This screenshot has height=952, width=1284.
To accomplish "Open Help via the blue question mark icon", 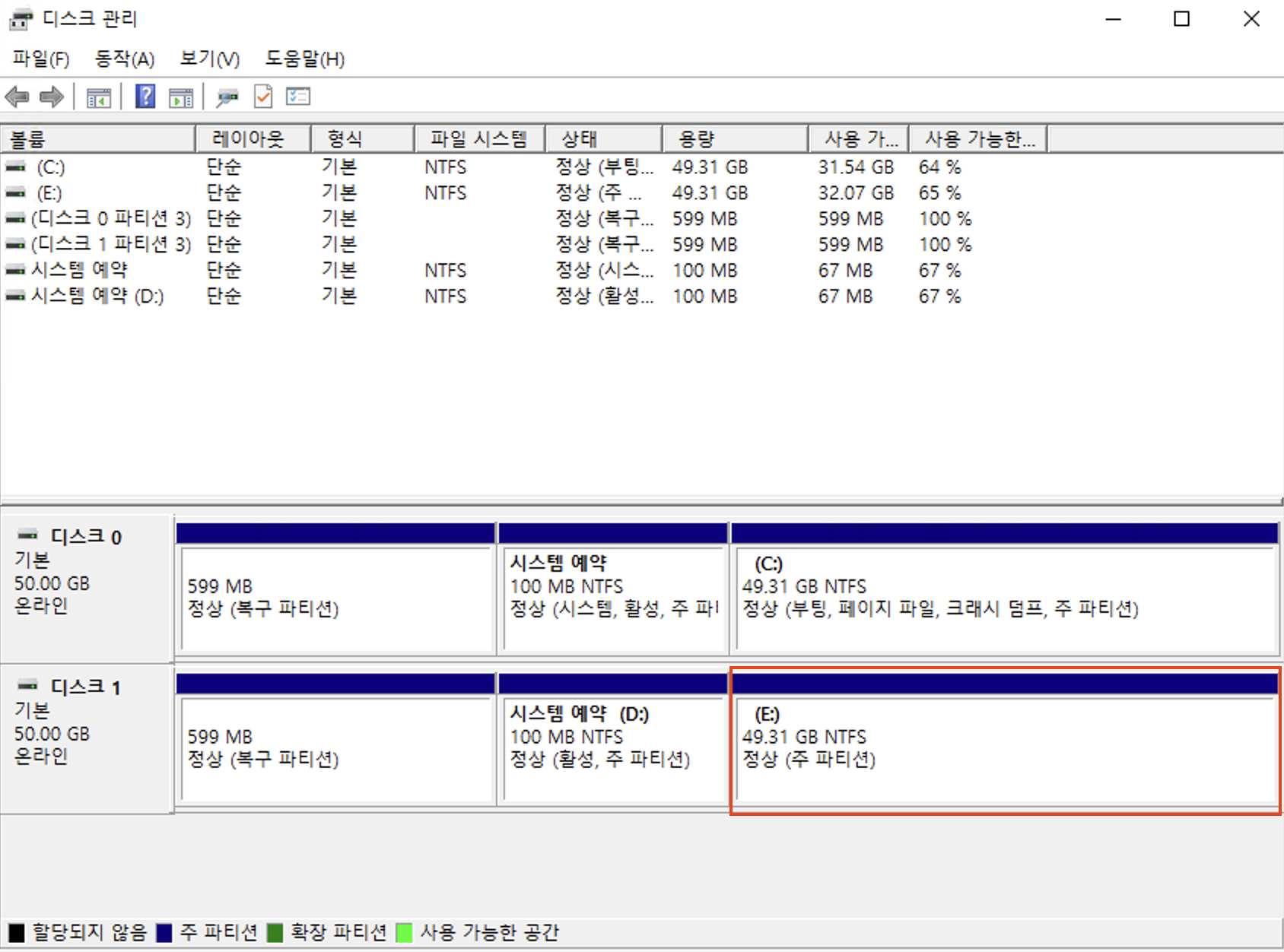I will pos(145,97).
